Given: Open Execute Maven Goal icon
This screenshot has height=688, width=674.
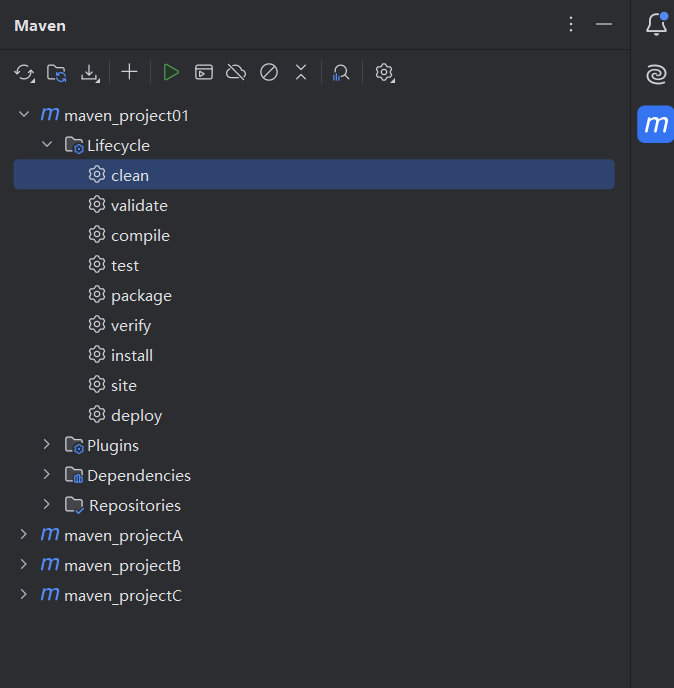Looking at the screenshot, I should tap(204, 72).
